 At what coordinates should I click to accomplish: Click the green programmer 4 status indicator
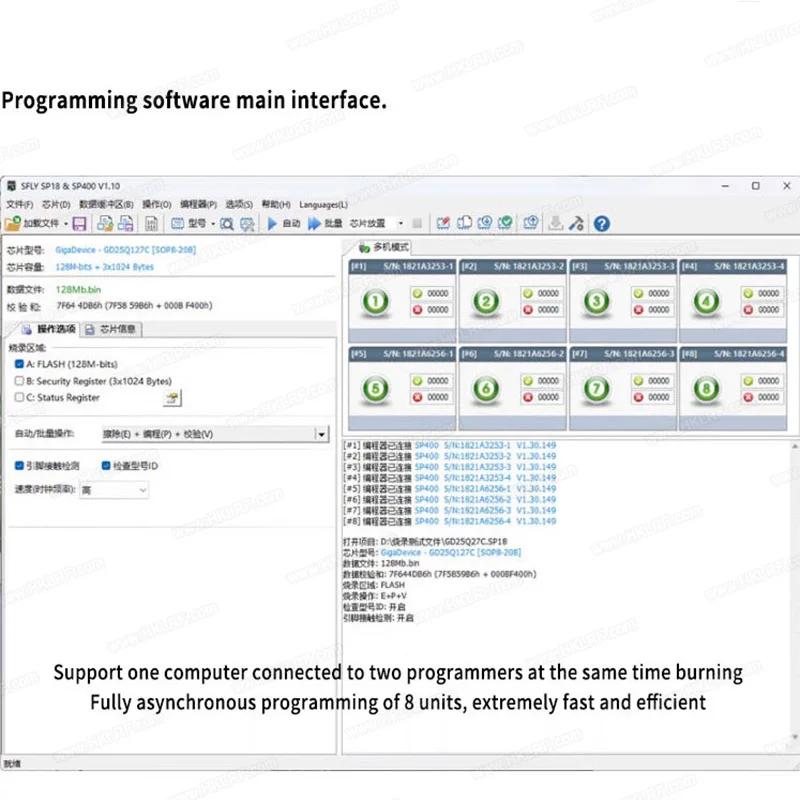(706, 302)
